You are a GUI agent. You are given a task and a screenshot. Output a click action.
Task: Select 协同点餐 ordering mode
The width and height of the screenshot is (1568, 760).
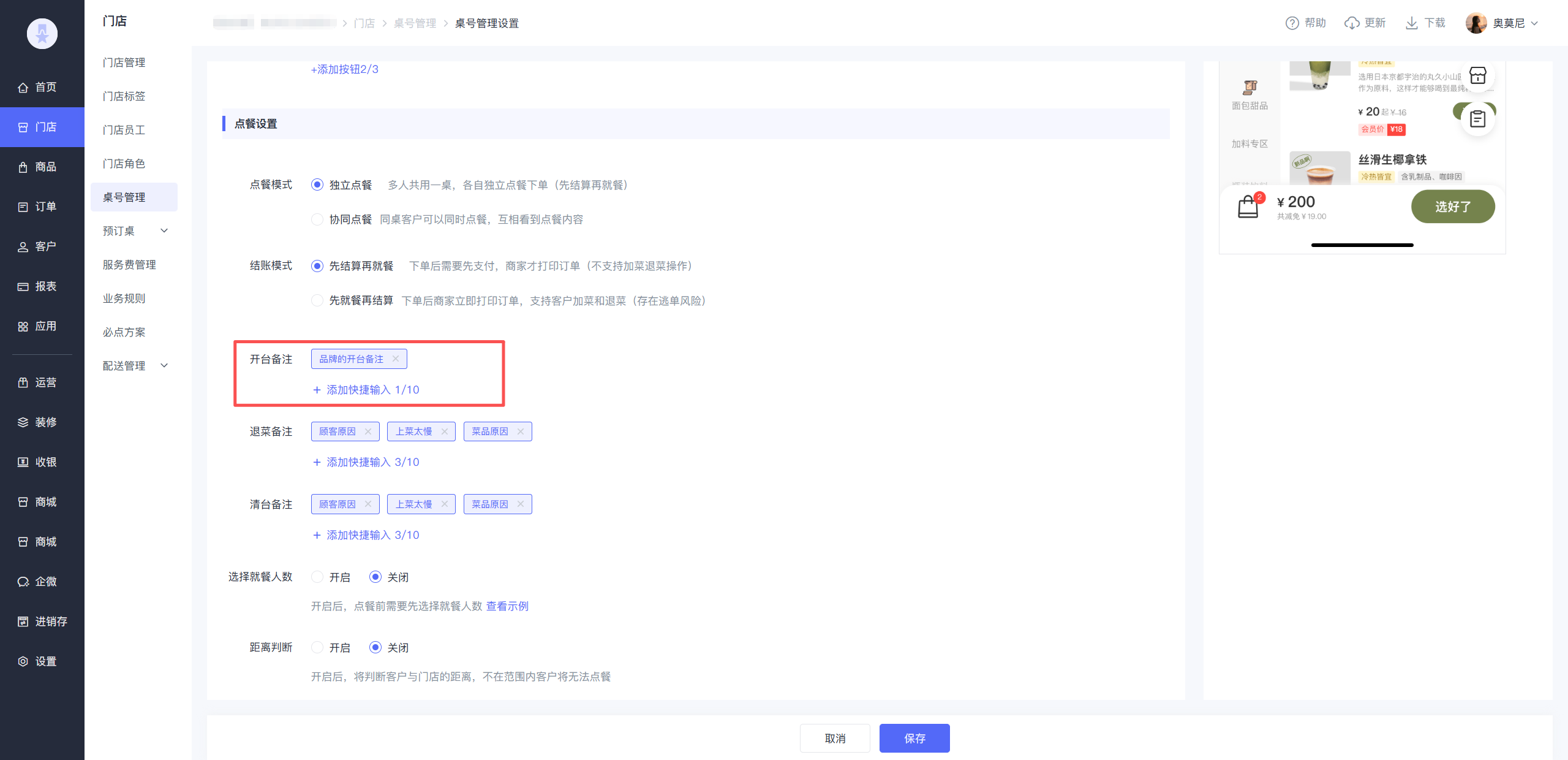point(317,219)
